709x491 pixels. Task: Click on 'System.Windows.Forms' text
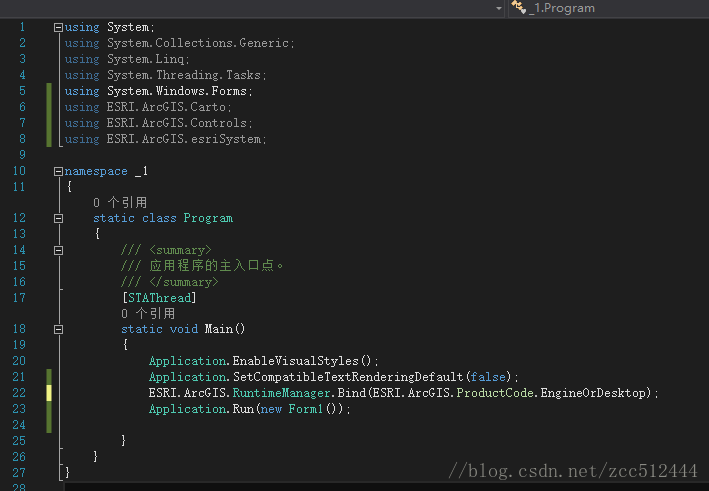(x=177, y=91)
